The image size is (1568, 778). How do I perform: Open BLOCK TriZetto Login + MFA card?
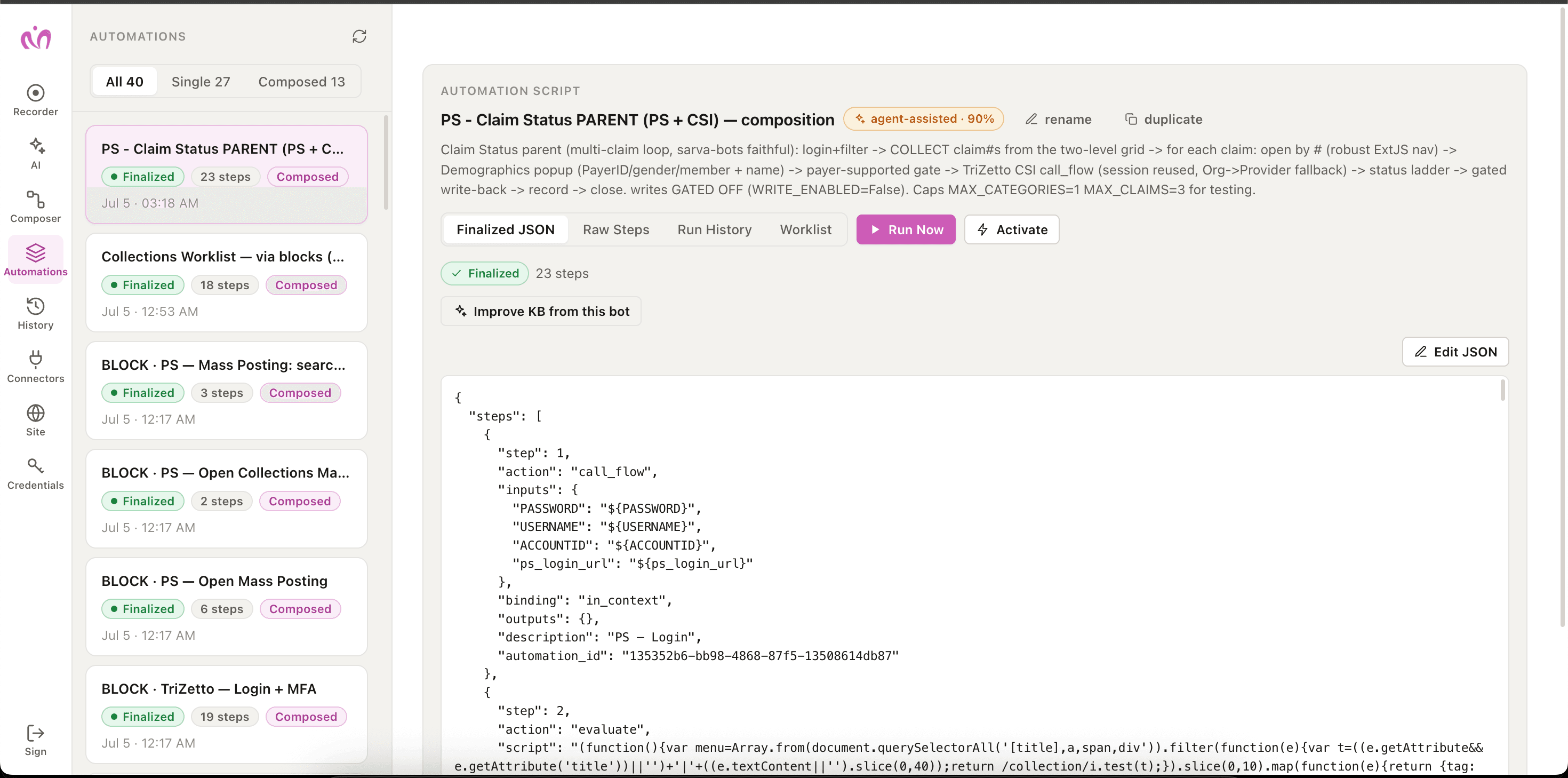coord(227,715)
